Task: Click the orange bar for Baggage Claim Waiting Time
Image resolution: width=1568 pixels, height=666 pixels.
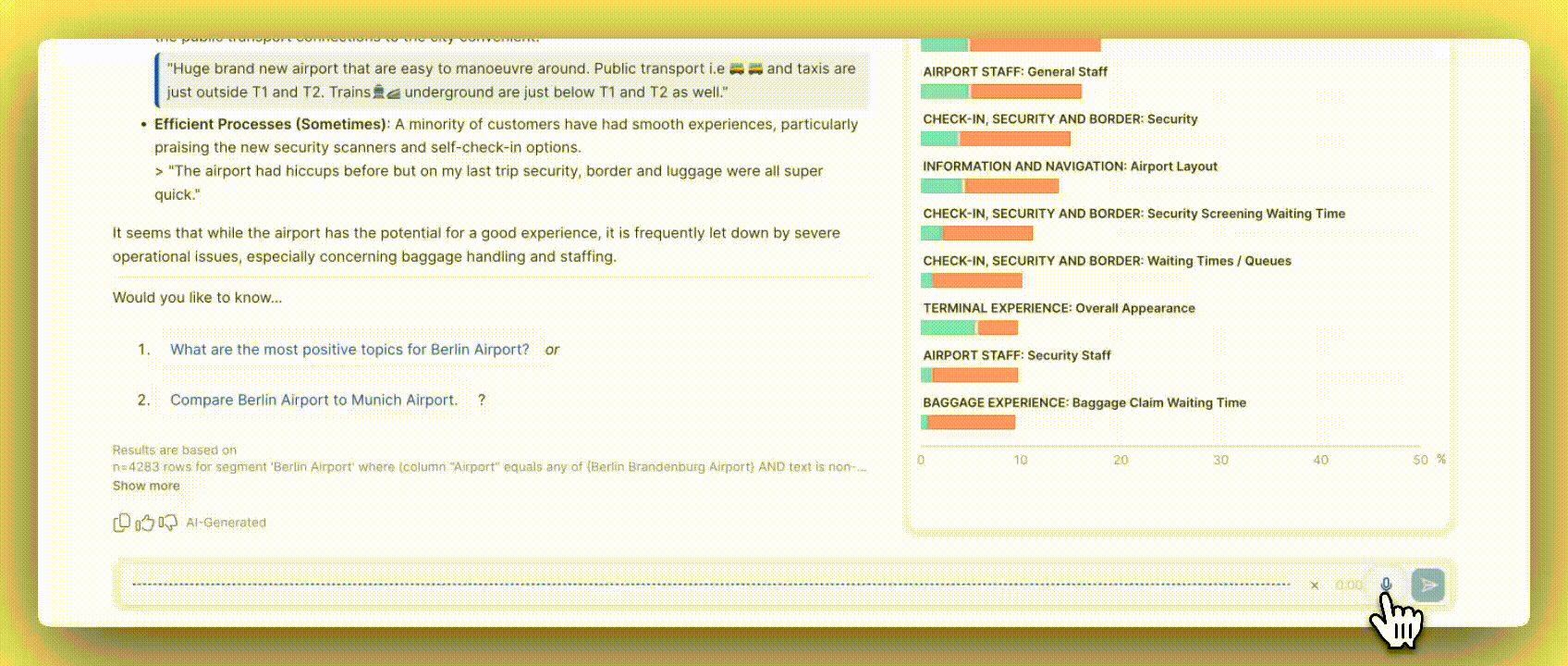Action: (971, 423)
